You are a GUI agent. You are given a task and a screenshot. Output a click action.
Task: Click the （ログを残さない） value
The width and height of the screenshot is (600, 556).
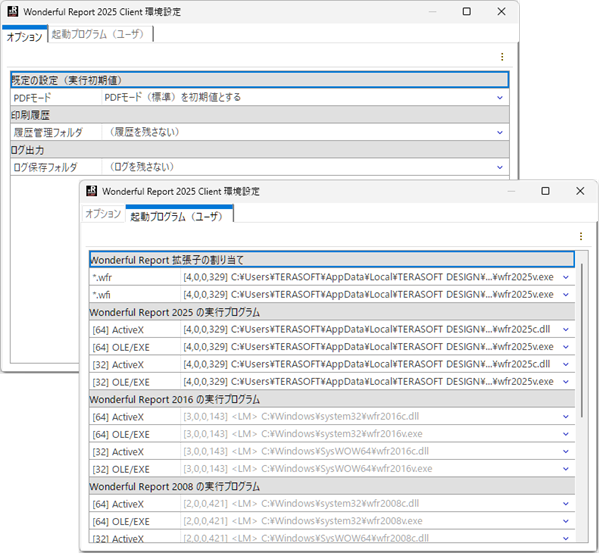point(142,167)
